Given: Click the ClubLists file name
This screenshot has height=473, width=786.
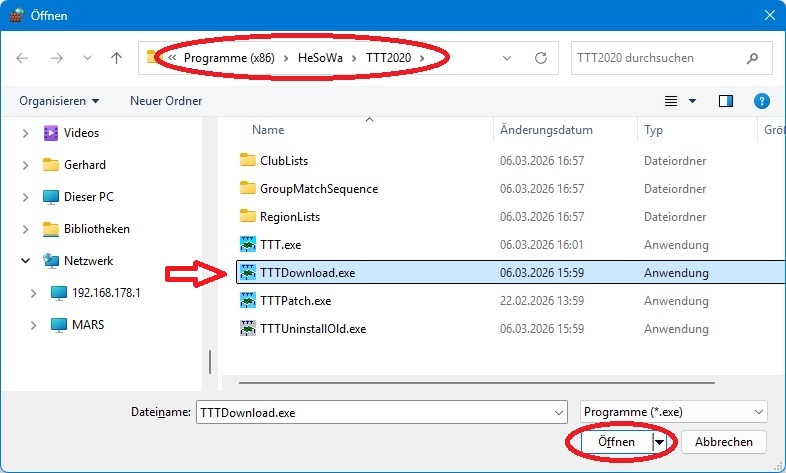Looking at the screenshot, I should coord(284,161).
